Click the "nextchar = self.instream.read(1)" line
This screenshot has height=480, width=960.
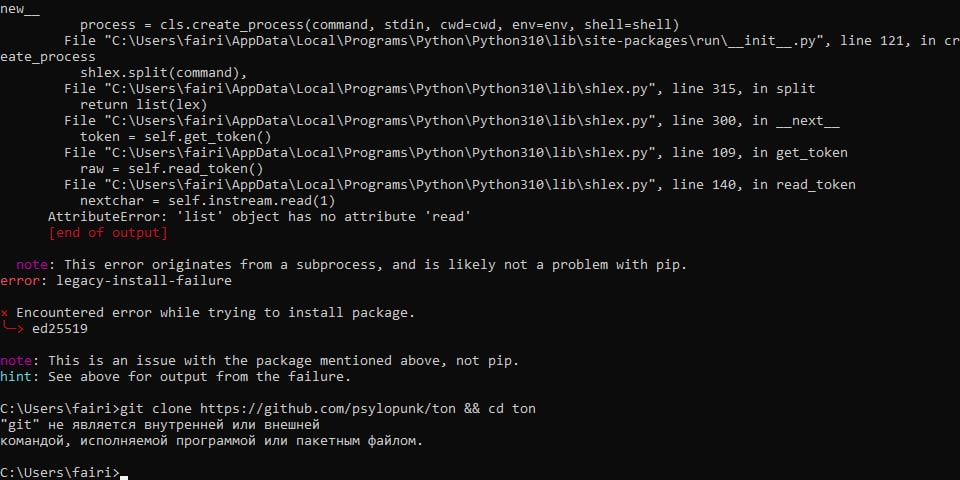pyautogui.click(x=208, y=201)
